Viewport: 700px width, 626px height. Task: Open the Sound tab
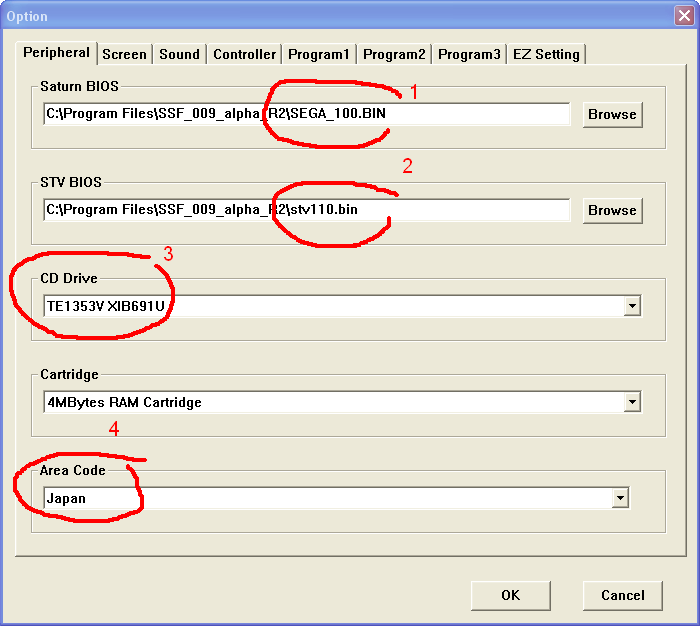(179, 54)
